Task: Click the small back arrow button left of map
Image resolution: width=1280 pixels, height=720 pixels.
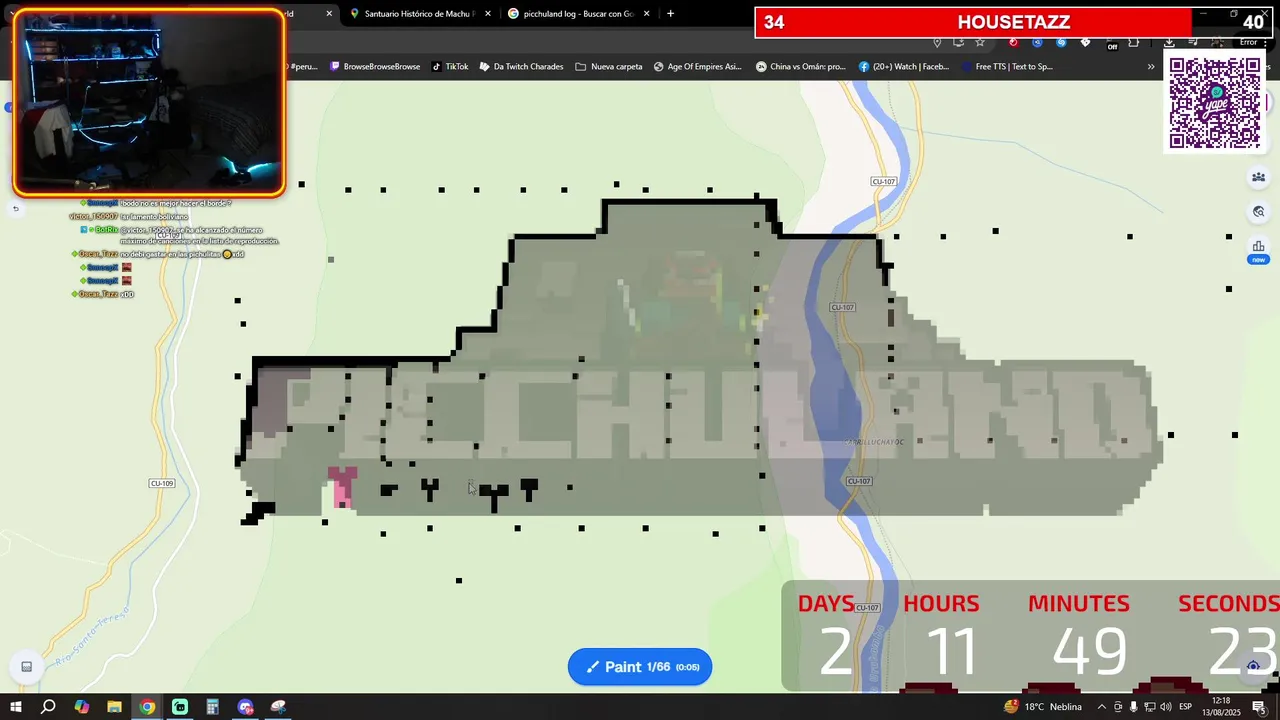Action: [15, 209]
